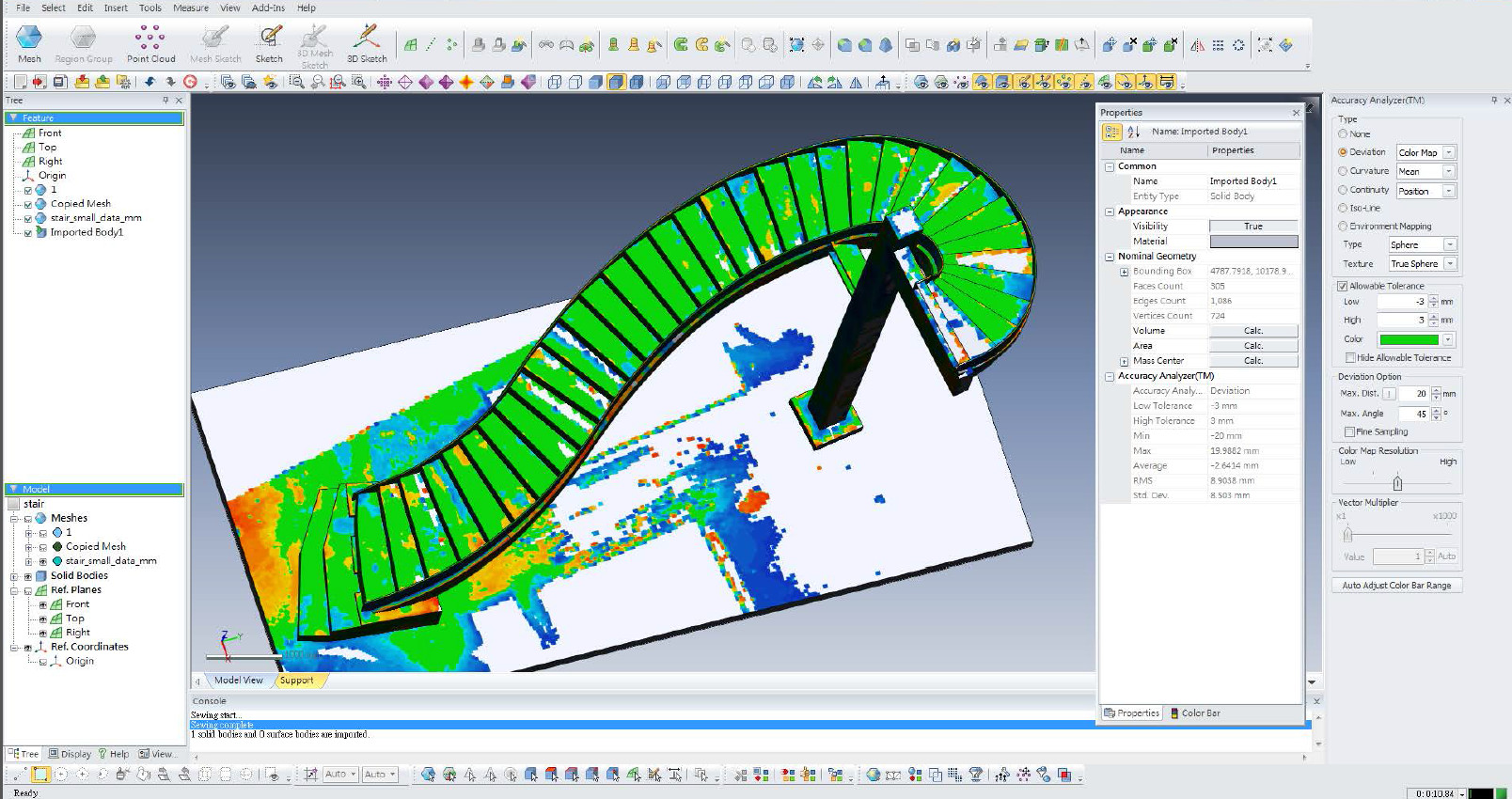Click the Undo arrow icon
Viewport: 1512px width, 799px height.
(x=150, y=82)
